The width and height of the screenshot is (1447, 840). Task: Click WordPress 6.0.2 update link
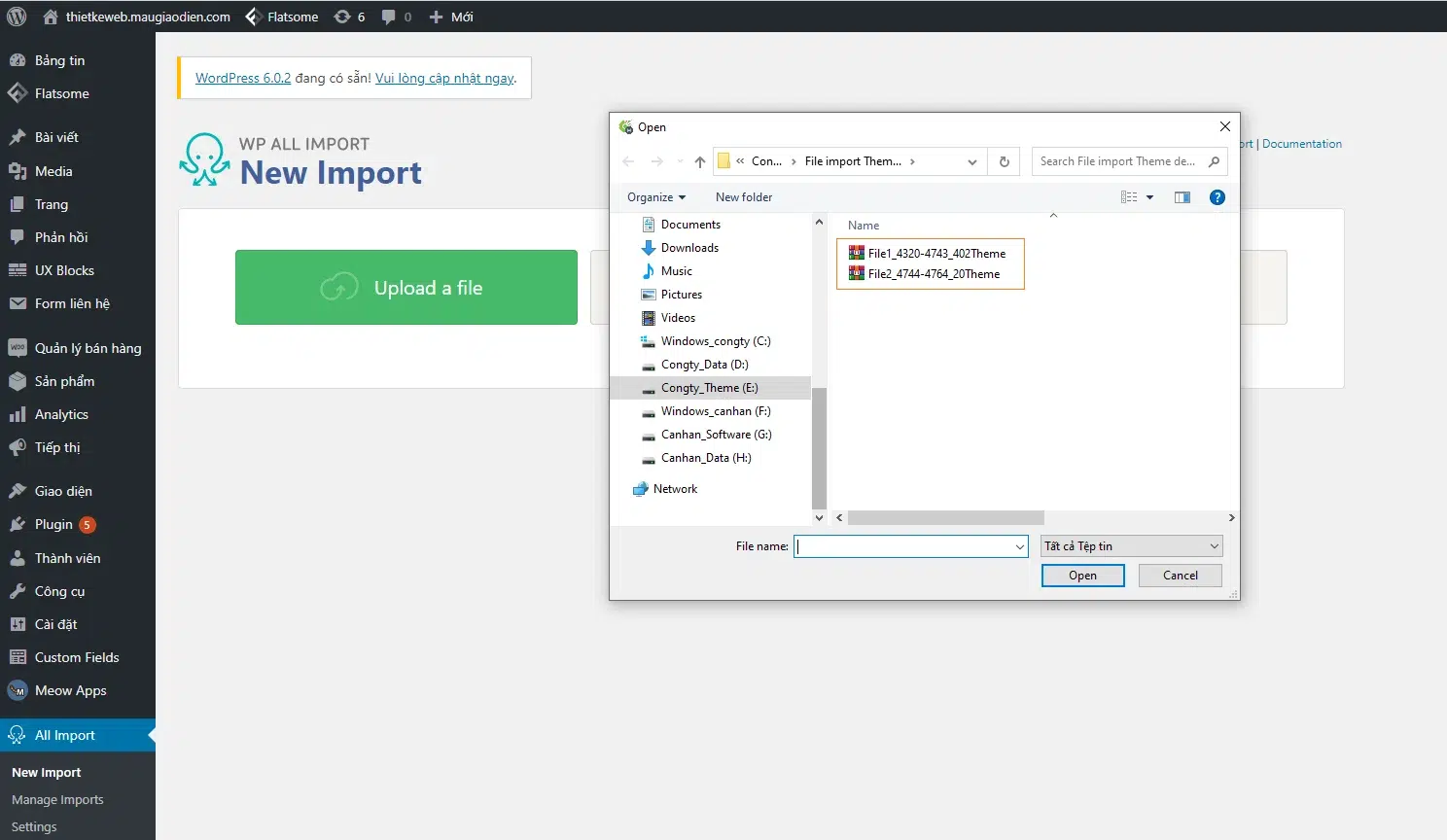pos(243,78)
